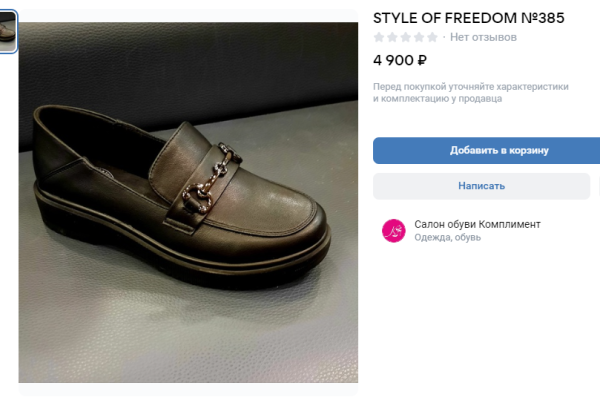Open the Салон обуви Комплимент shop link
The image size is (600, 400).
[x=477, y=224]
